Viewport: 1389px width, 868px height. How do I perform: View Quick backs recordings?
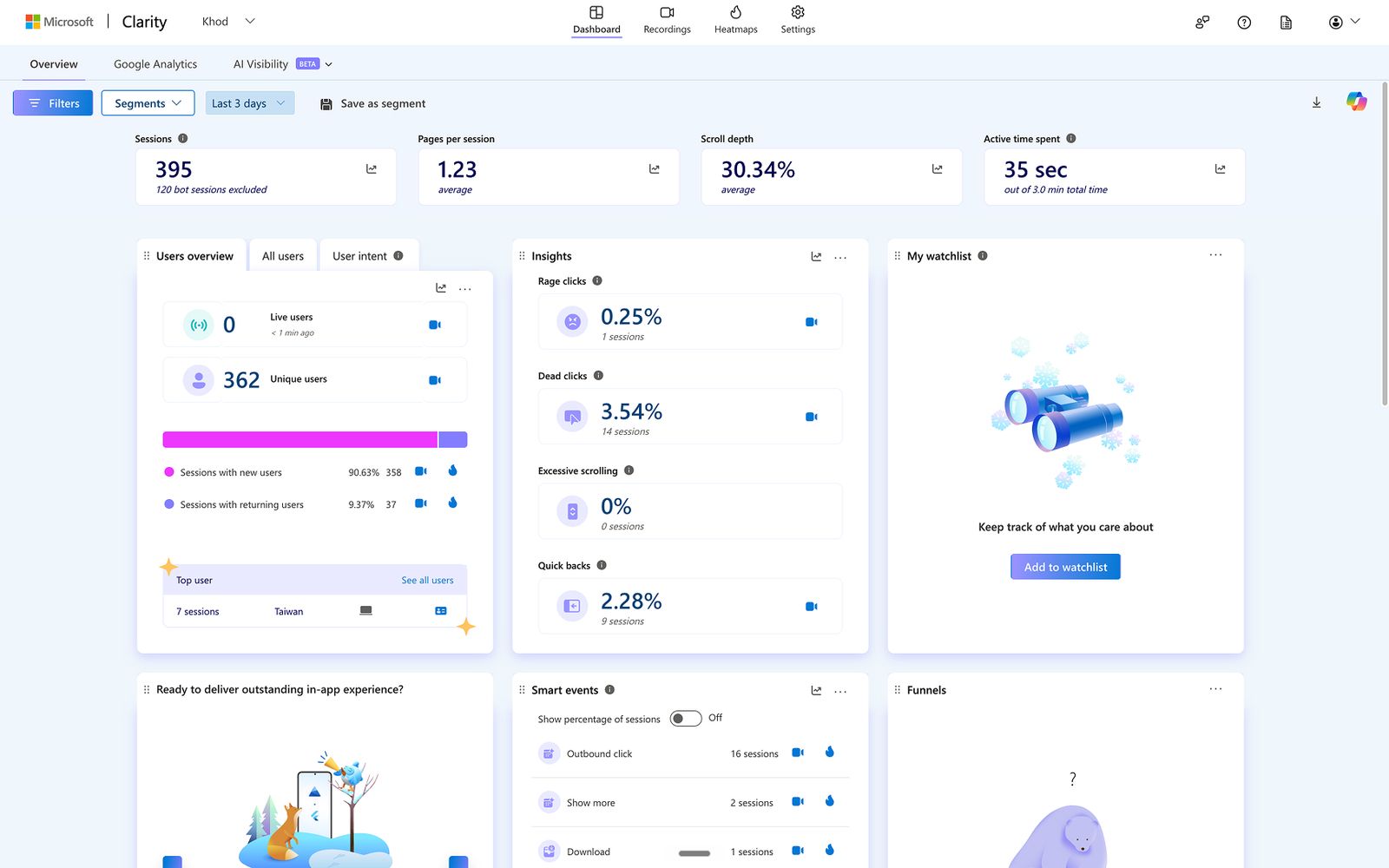coord(812,607)
